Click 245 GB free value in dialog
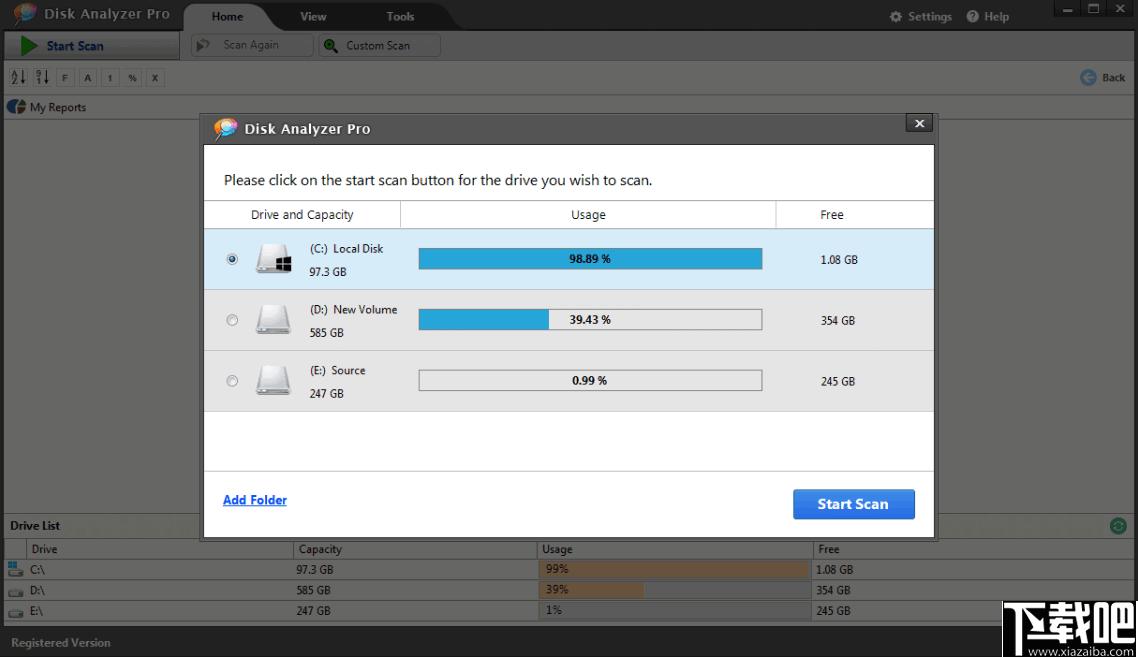1138x657 pixels. pos(838,381)
